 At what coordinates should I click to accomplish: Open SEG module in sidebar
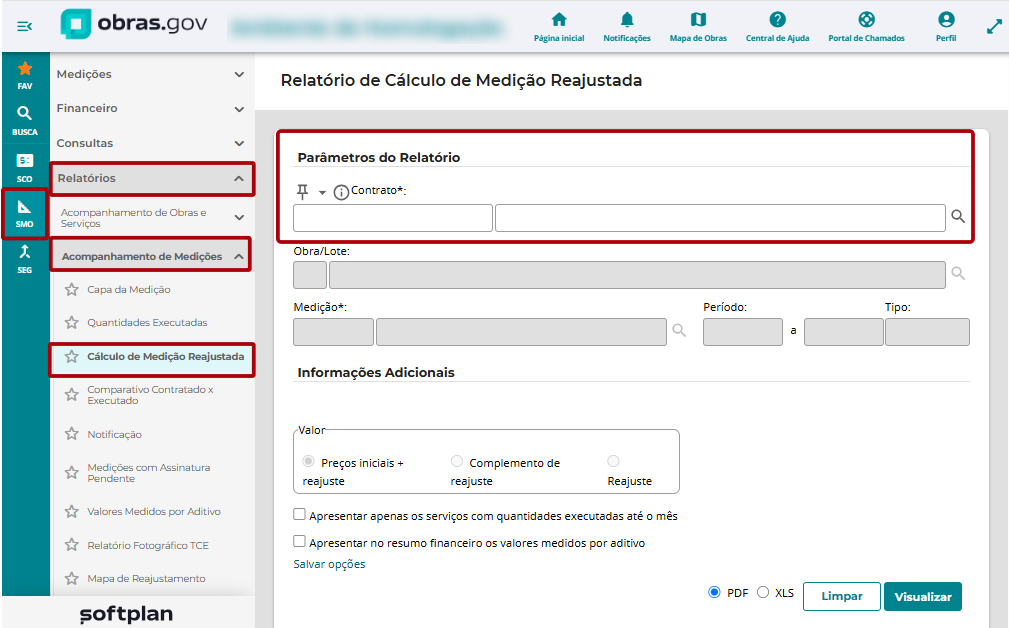tap(24, 259)
